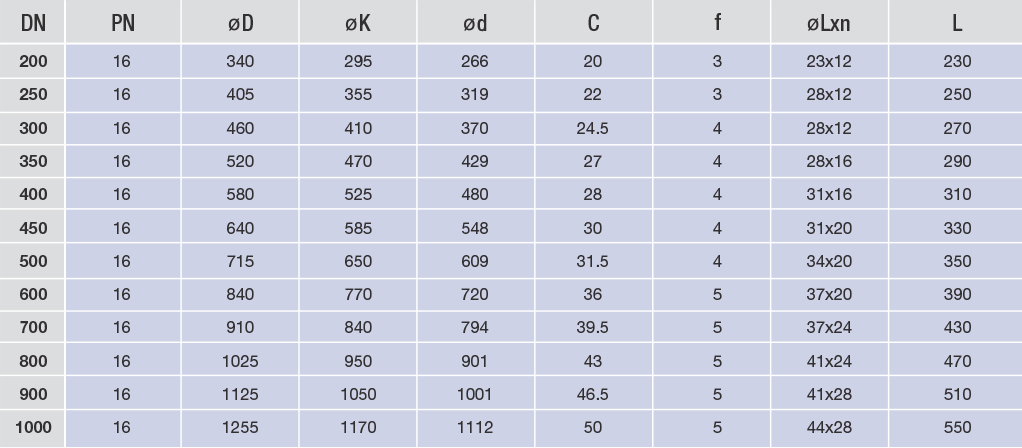
Task: Click the f column header
Action: coord(717,23)
